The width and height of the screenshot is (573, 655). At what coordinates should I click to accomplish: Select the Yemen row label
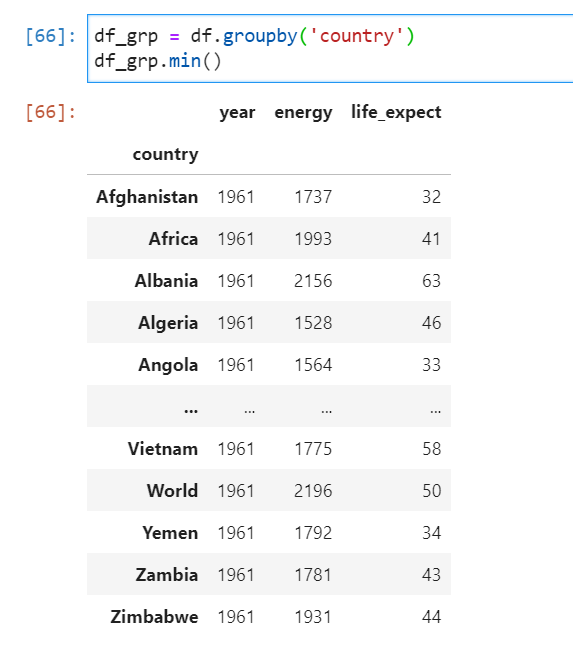(x=170, y=533)
